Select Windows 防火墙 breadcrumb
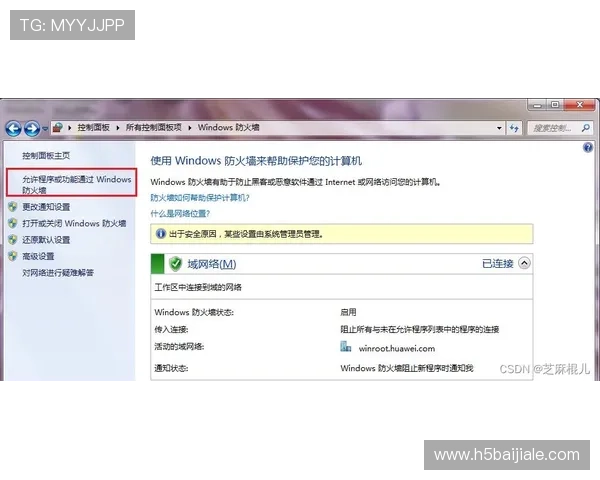The height and width of the screenshot is (480, 600). coord(228,127)
